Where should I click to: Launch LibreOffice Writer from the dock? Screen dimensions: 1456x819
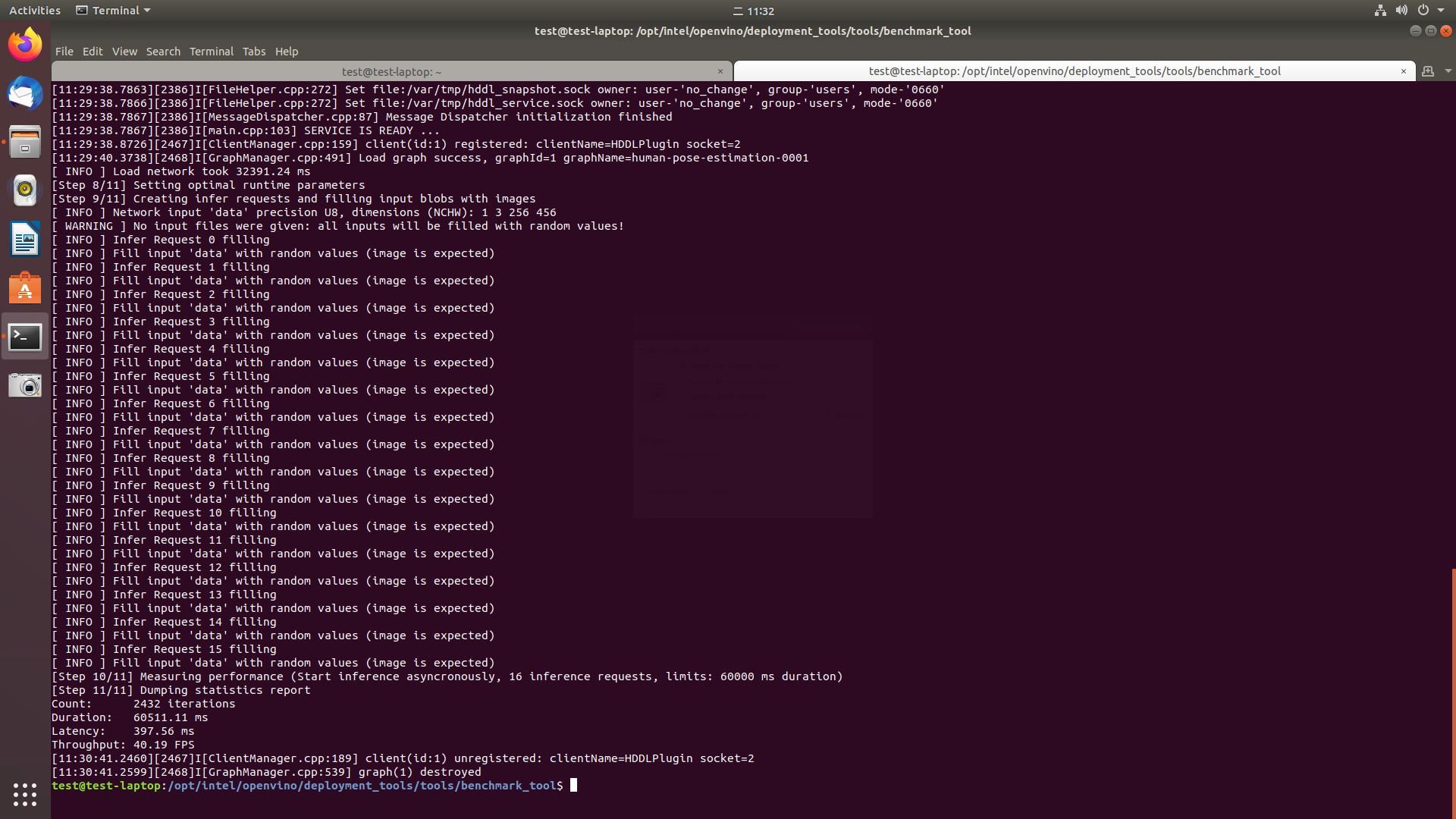[x=25, y=239]
